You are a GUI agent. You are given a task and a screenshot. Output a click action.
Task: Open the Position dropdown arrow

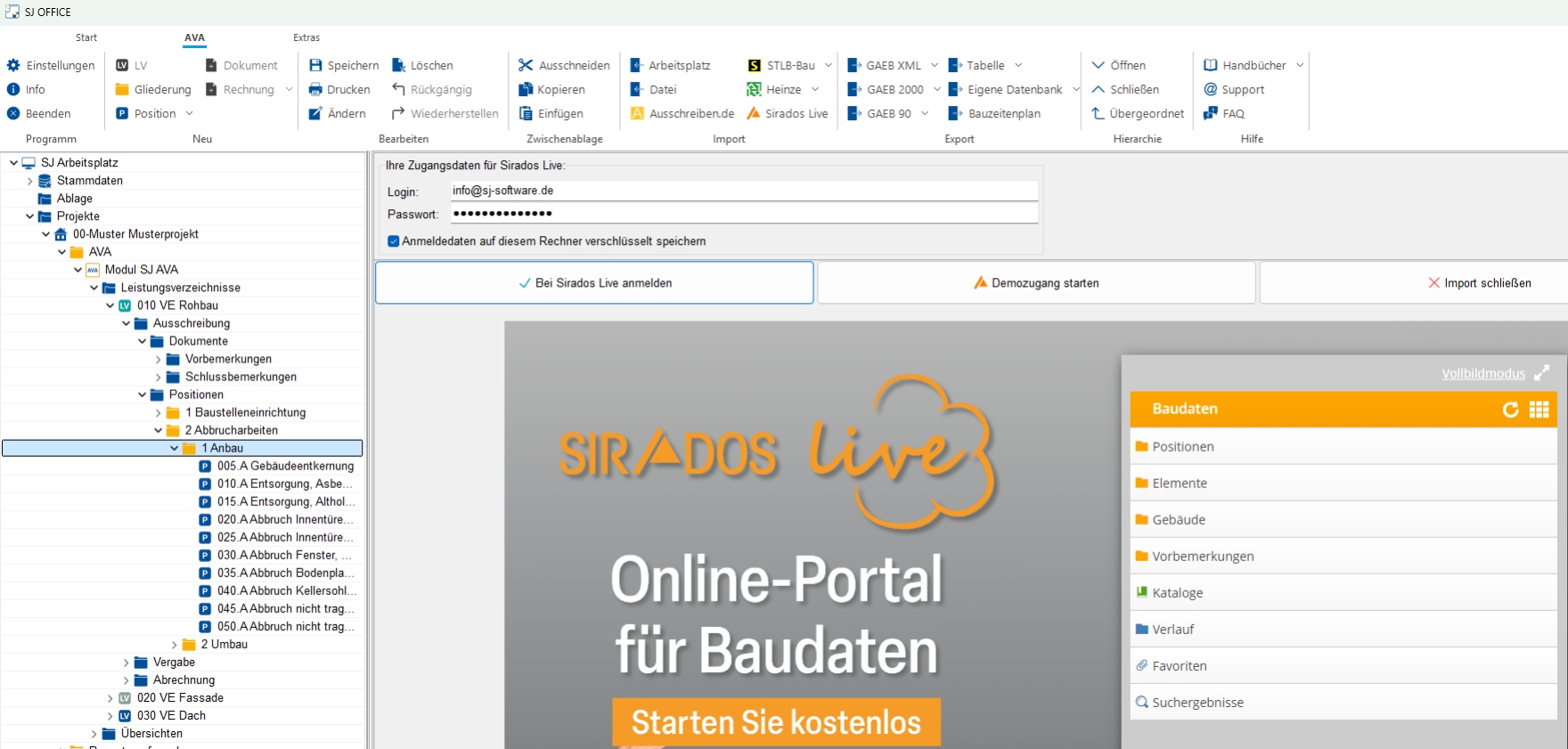point(189,113)
